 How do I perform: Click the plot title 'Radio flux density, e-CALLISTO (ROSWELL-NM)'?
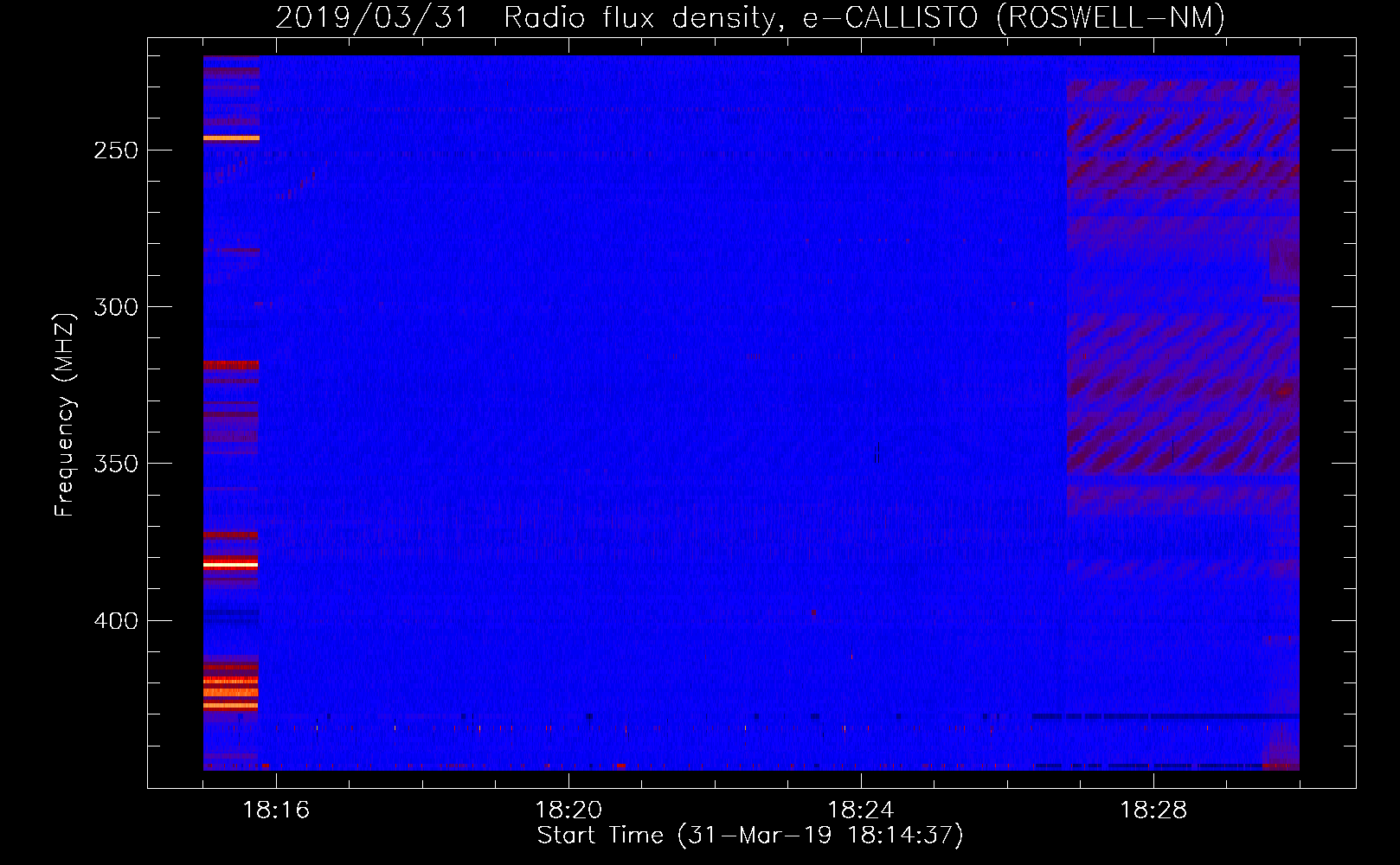tap(864, 17)
